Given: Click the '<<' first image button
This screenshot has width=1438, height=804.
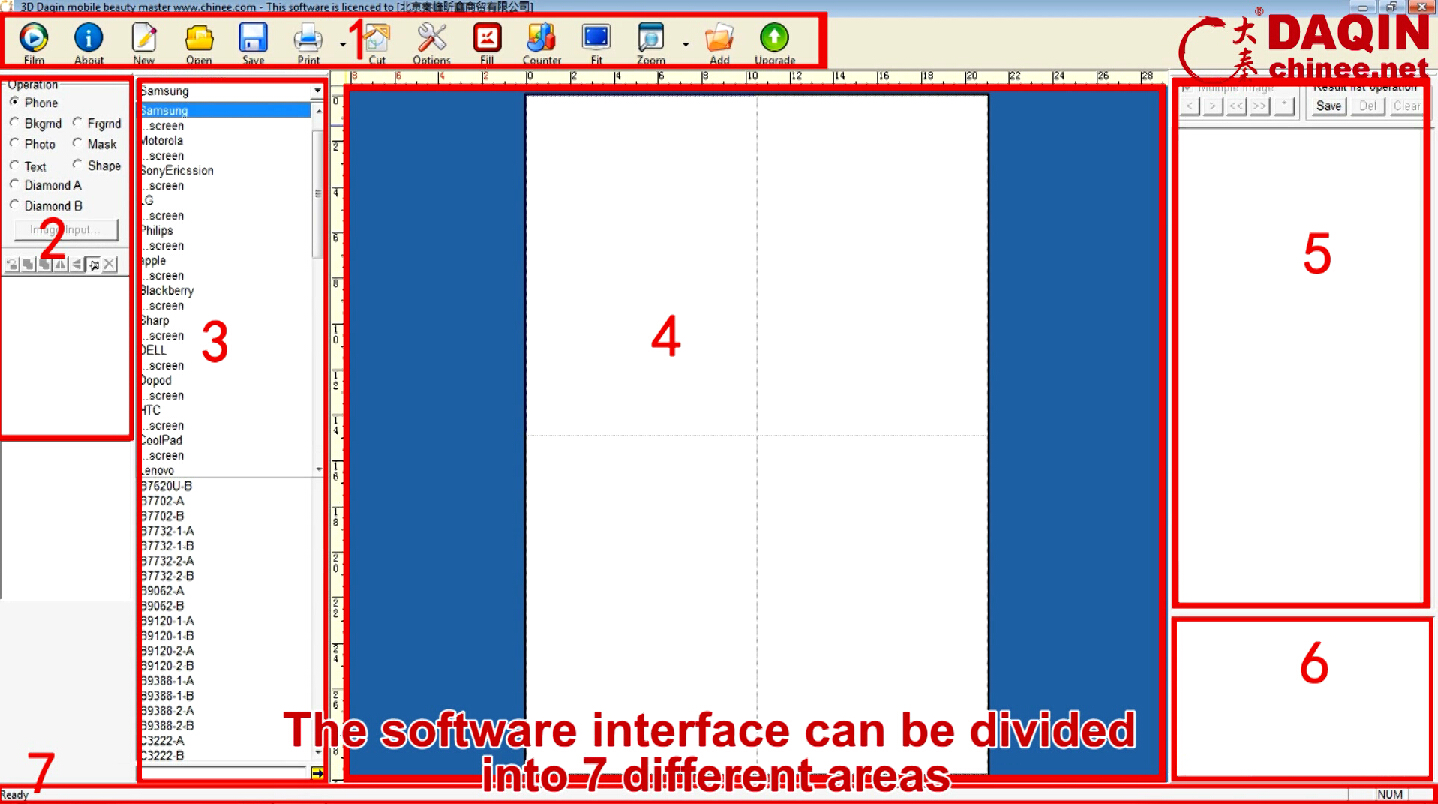Looking at the screenshot, I should point(1237,106).
